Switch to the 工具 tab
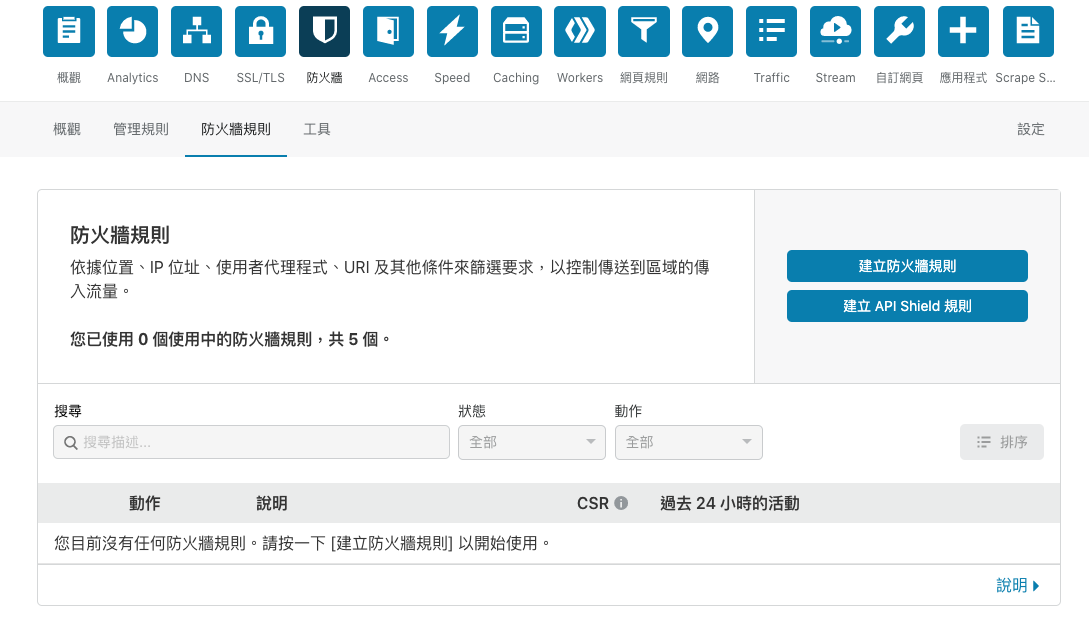This screenshot has height=622, width=1089. click(317, 129)
